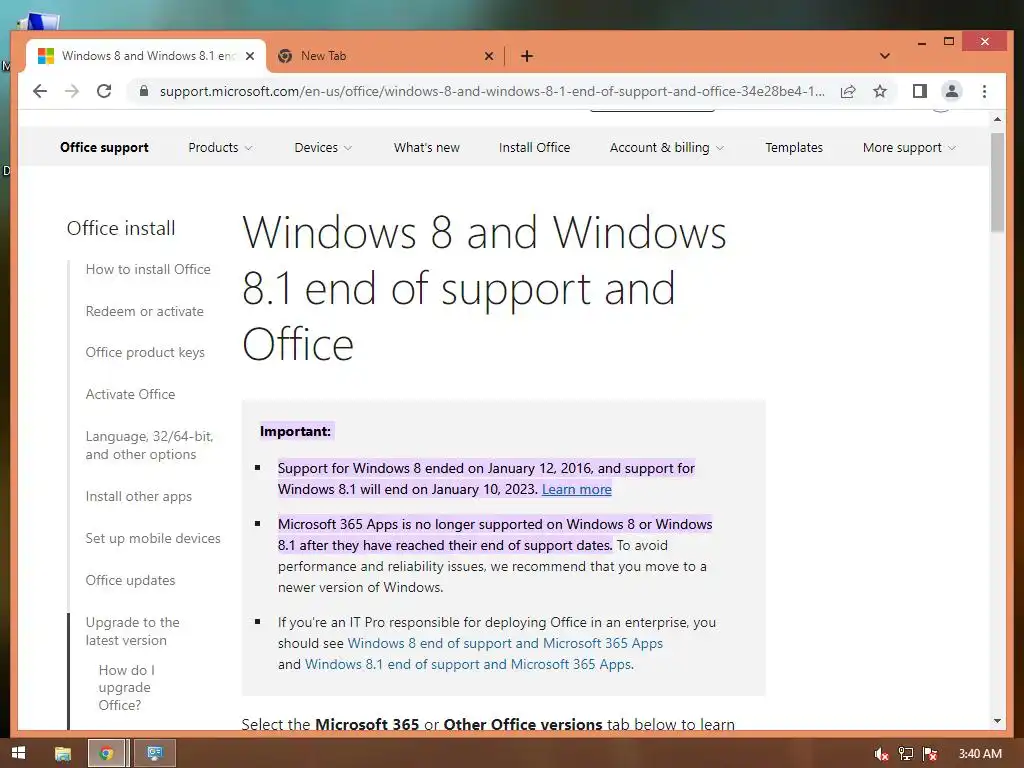Open Install other apps link

click(138, 496)
